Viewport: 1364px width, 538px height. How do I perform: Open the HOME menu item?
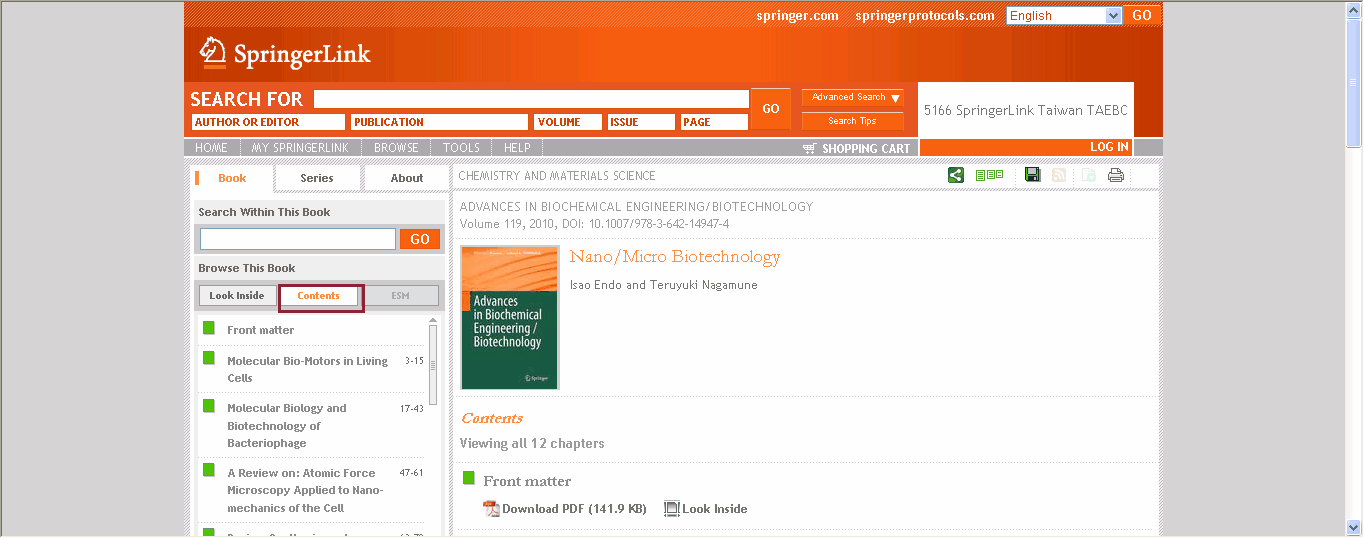(x=211, y=148)
